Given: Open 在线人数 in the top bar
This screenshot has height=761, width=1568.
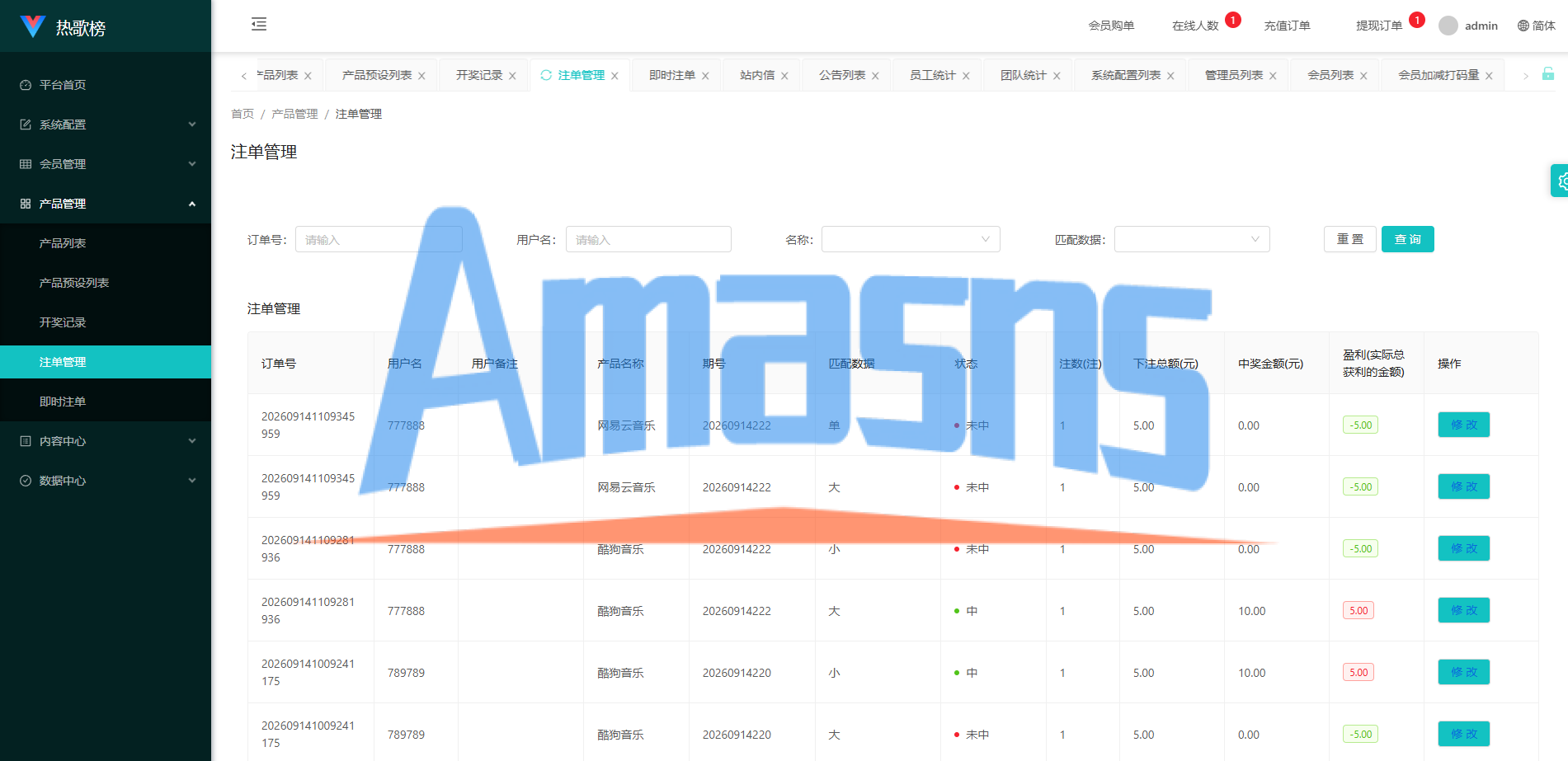Looking at the screenshot, I should click(x=1195, y=26).
